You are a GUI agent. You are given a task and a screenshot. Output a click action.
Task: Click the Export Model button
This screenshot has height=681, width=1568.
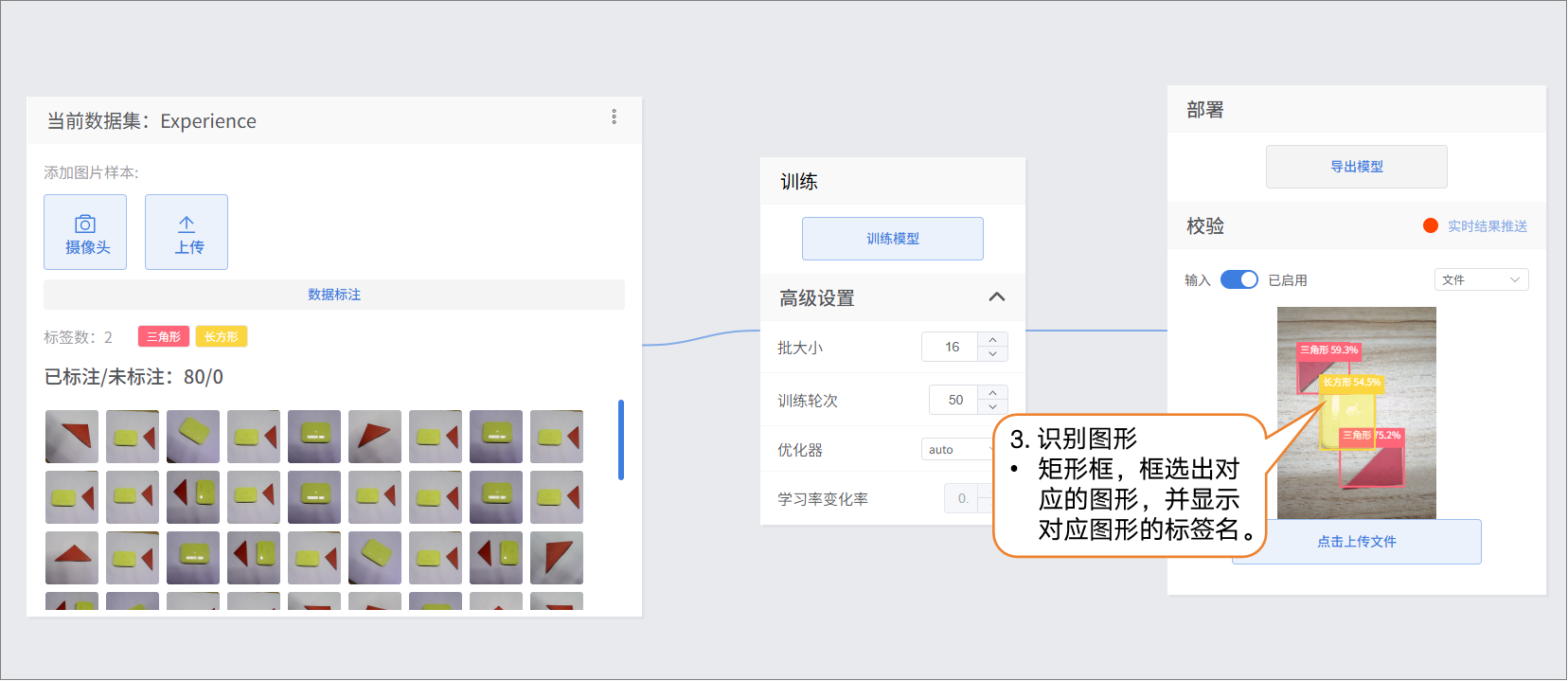tap(1356, 167)
